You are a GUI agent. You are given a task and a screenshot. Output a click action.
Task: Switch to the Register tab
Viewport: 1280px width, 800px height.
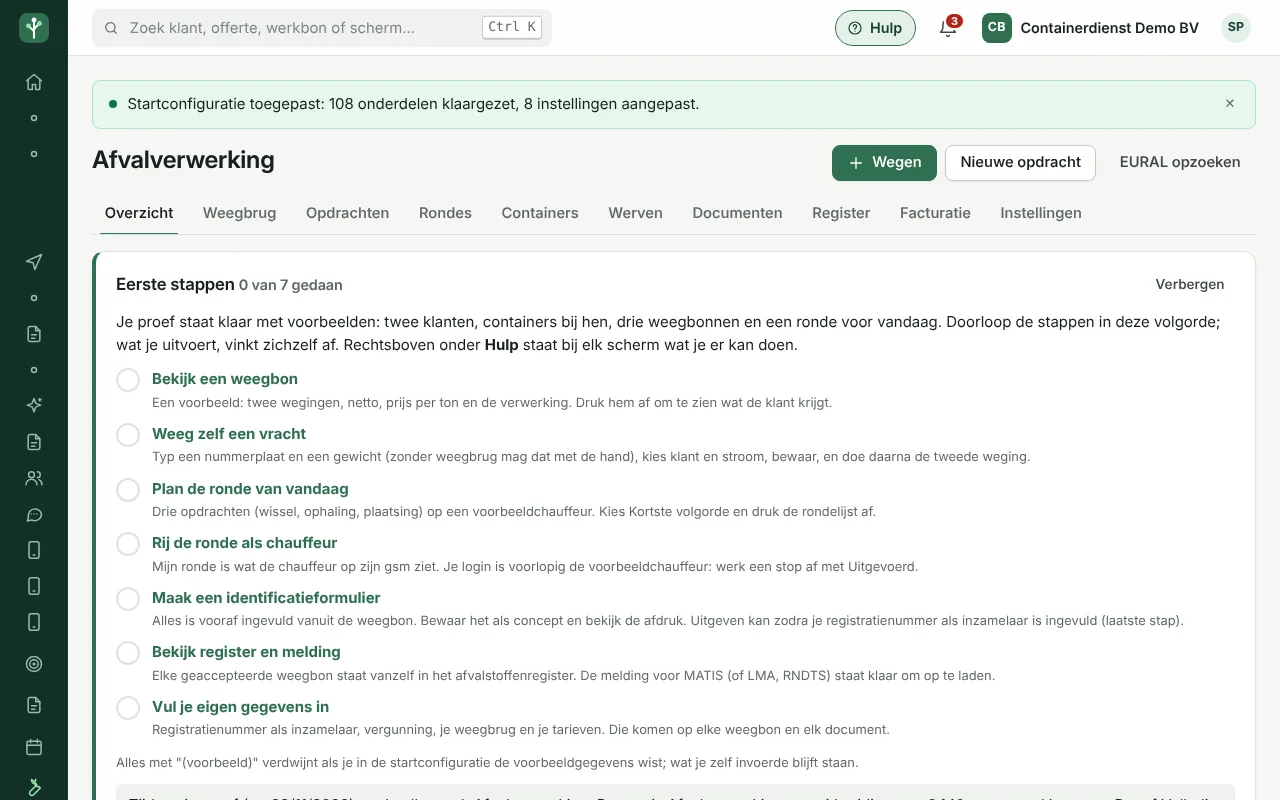pyautogui.click(x=841, y=213)
